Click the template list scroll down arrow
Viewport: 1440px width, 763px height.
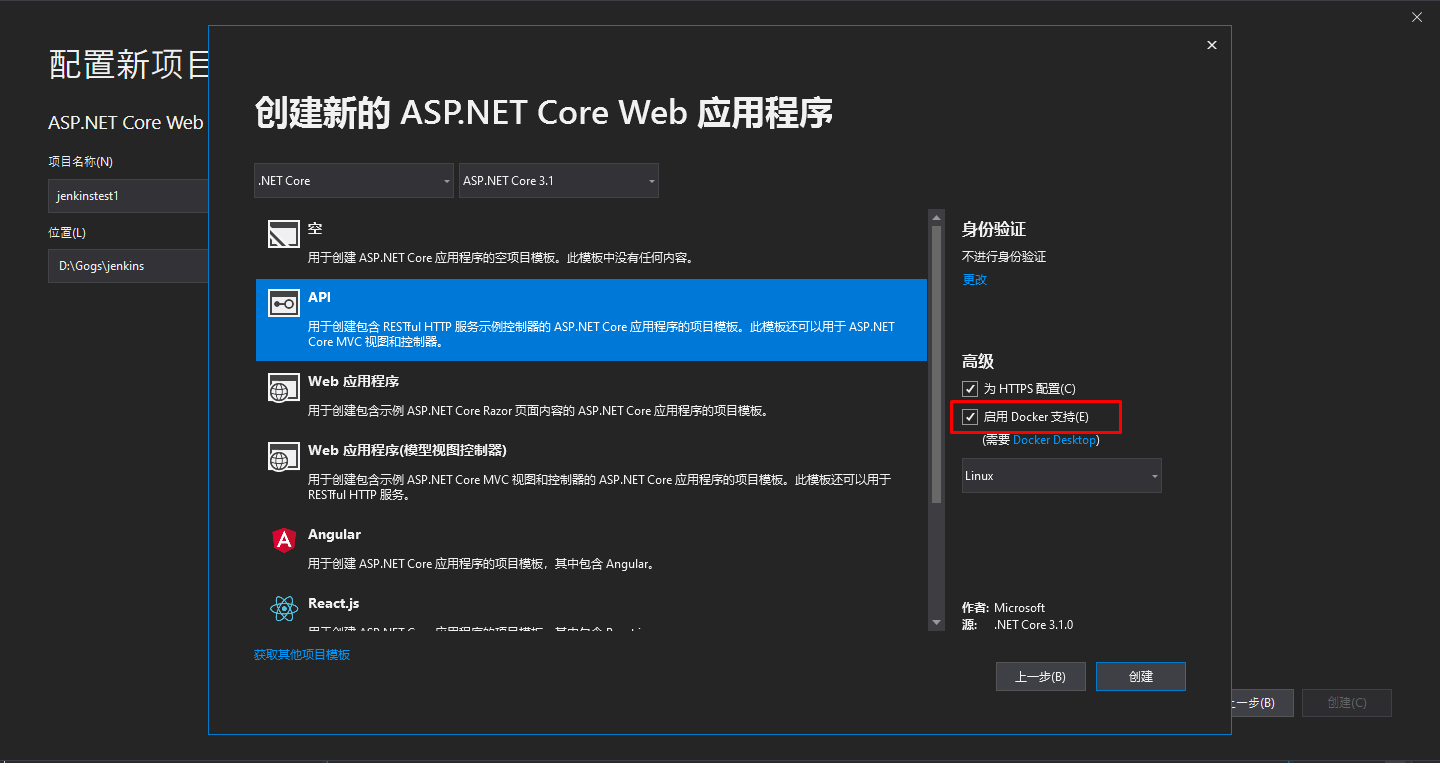(x=936, y=623)
